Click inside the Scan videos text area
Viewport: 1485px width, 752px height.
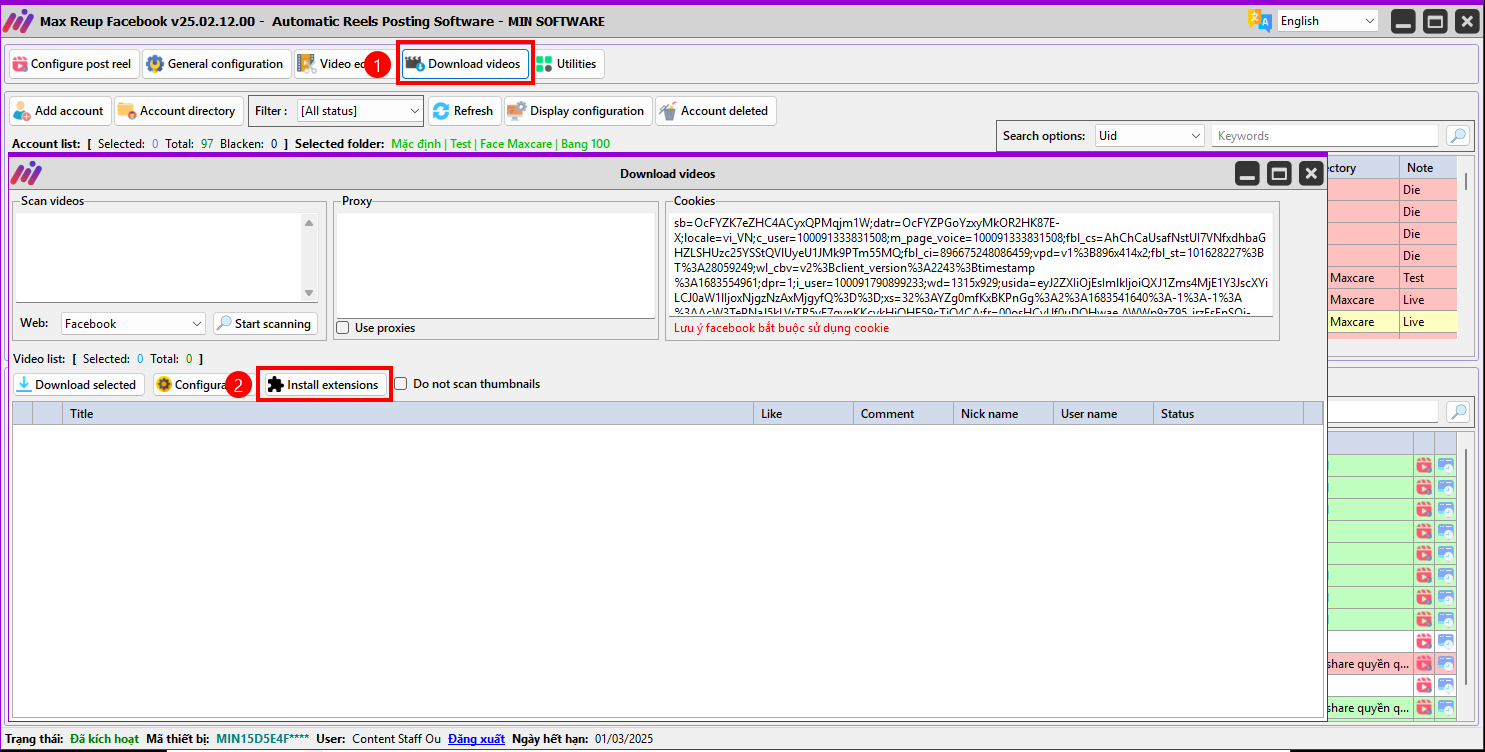pyautogui.click(x=159, y=257)
